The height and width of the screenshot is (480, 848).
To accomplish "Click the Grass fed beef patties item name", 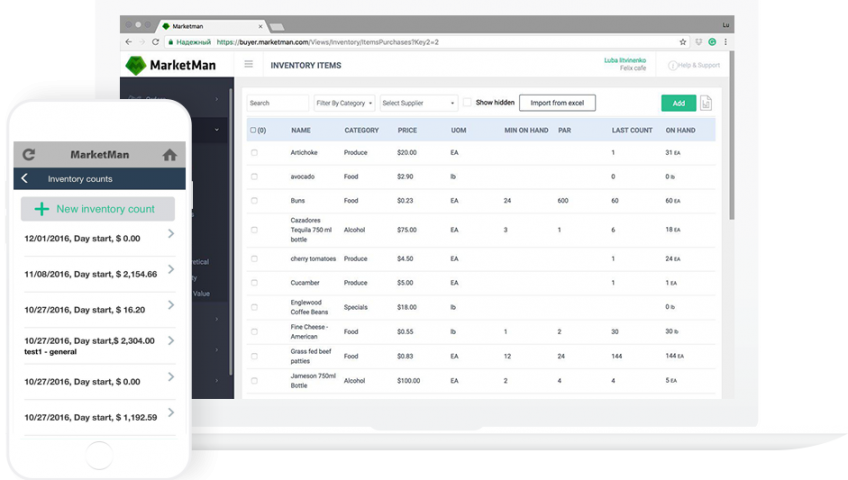I will point(311,356).
